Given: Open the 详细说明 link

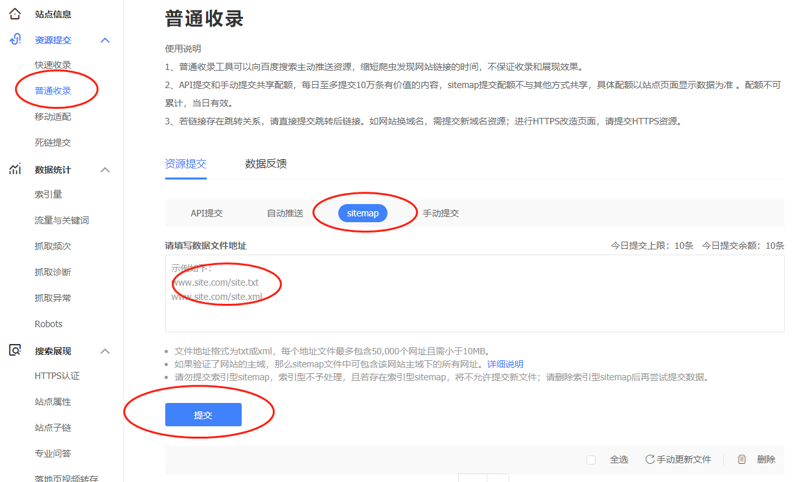Looking at the screenshot, I should 505,364.
